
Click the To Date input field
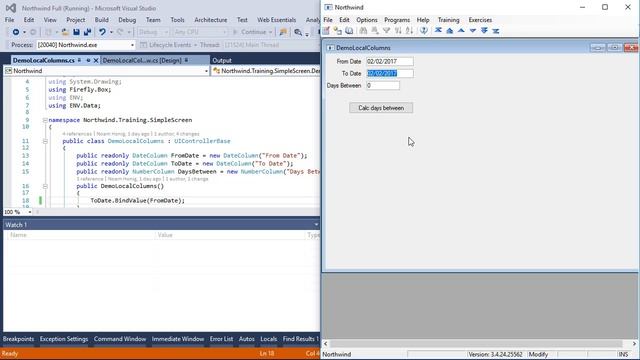pyautogui.click(x=389, y=73)
